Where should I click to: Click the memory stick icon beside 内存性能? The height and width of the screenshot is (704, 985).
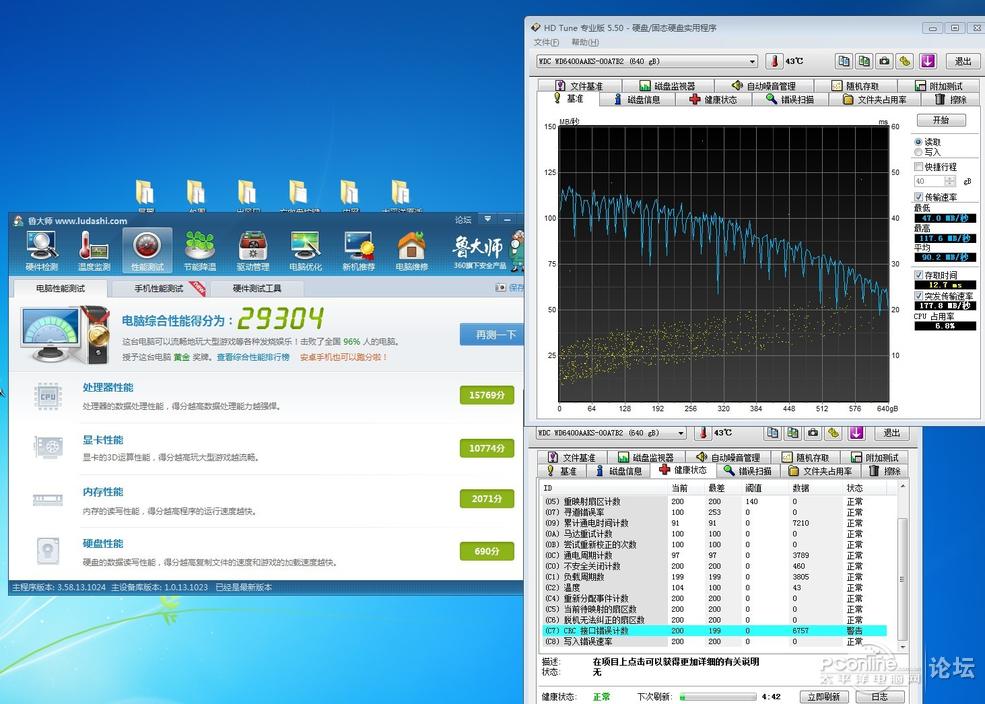[48, 500]
